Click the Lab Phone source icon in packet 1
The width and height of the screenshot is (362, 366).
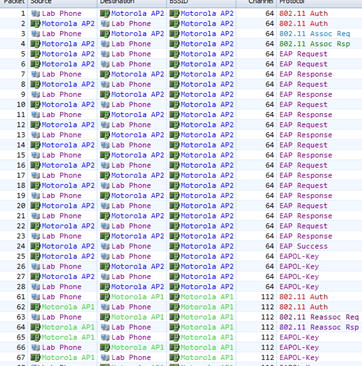(35, 14)
